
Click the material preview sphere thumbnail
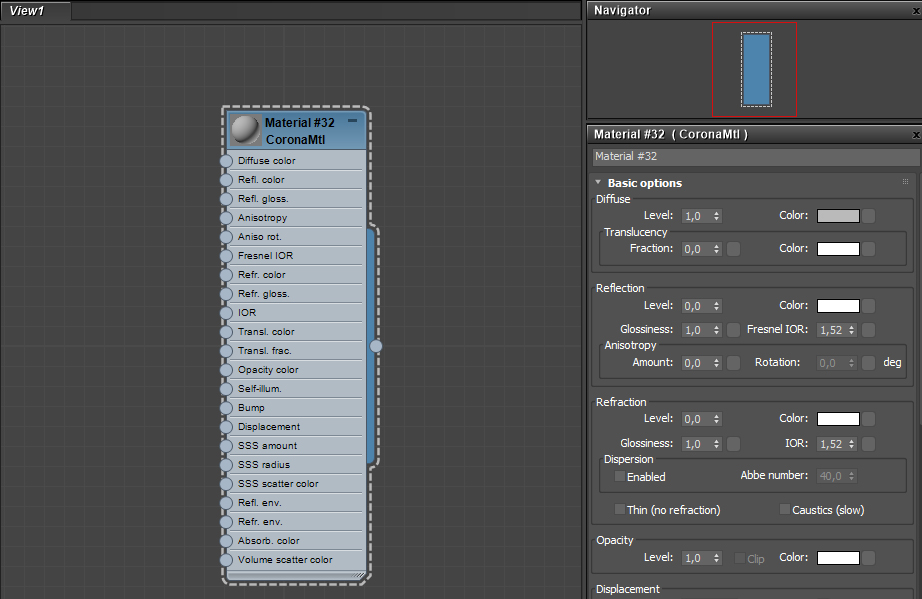coord(245,130)
